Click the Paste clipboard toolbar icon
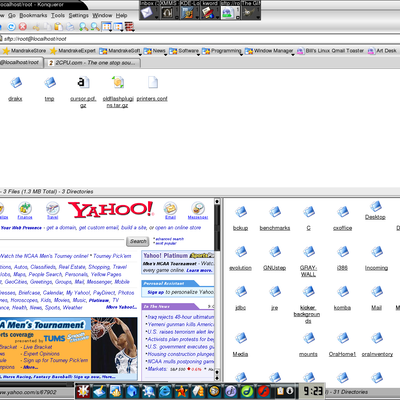The height and width of the screenshot is (400, 400). tap(58, 27)
